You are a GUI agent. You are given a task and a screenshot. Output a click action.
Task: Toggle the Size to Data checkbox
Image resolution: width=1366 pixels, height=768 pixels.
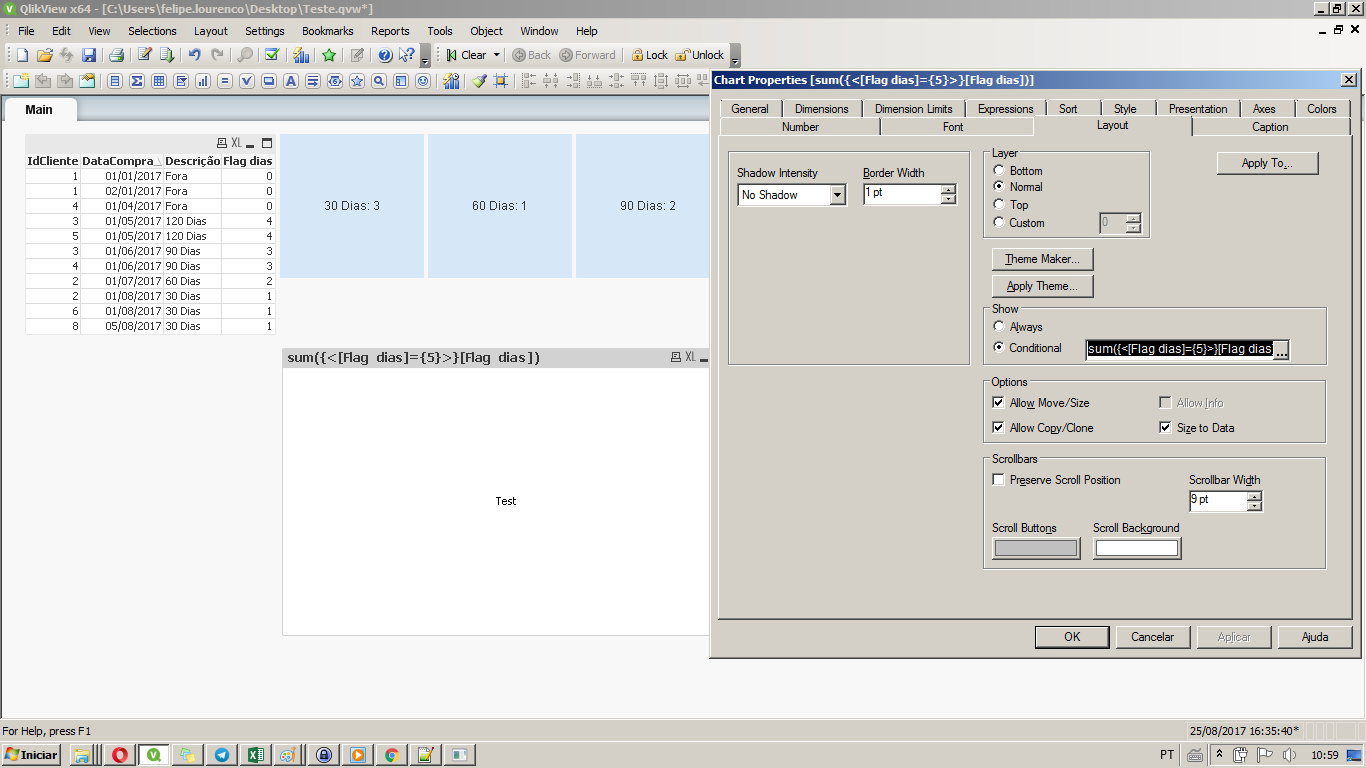1165,427
